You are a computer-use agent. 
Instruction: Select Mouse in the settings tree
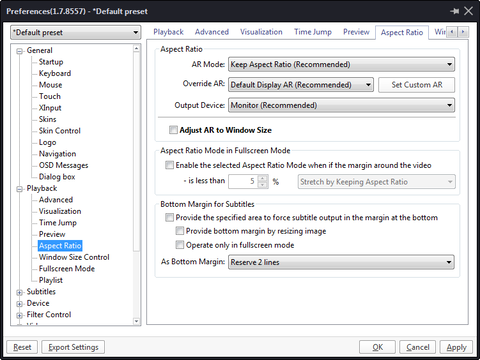[50, 85]
